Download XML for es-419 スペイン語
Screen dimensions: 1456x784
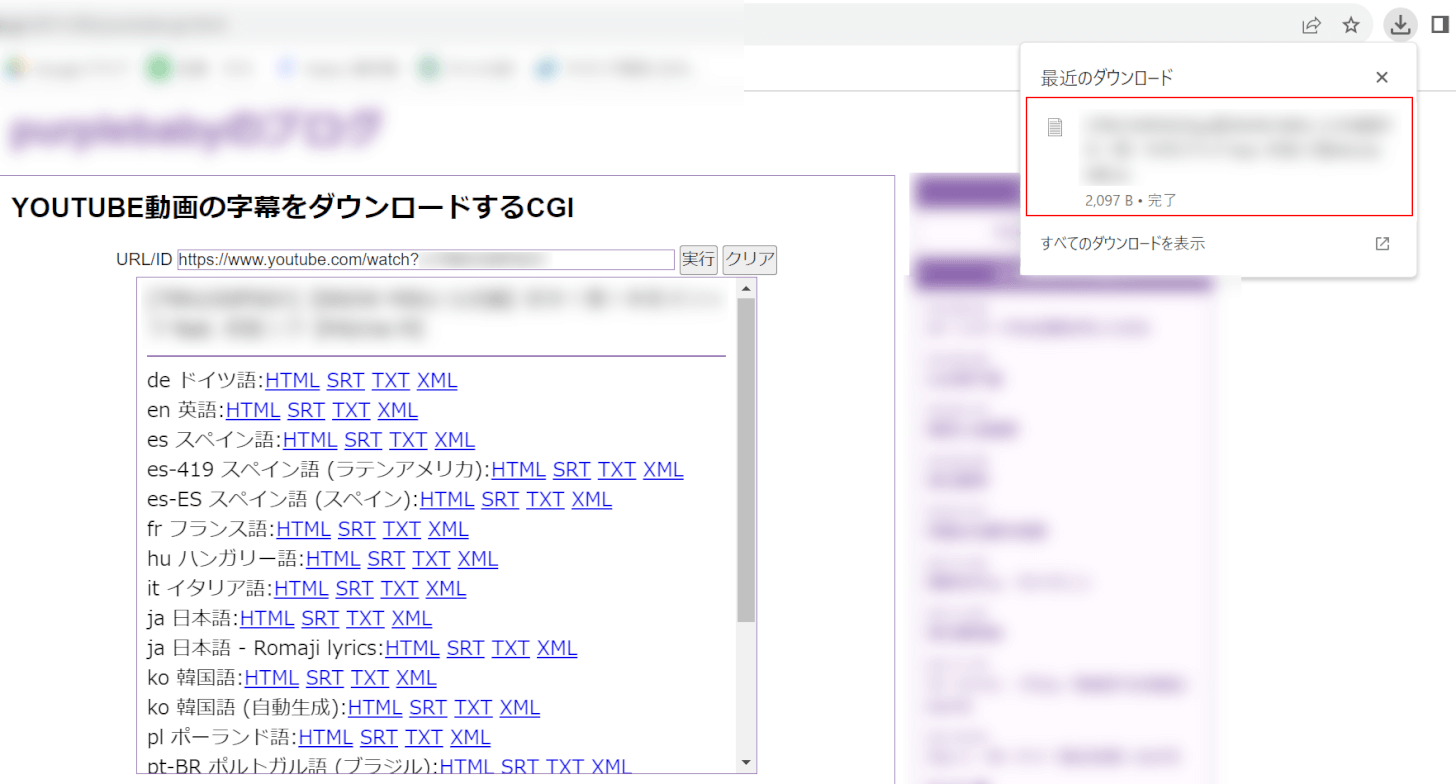click(x=663, y=470)
